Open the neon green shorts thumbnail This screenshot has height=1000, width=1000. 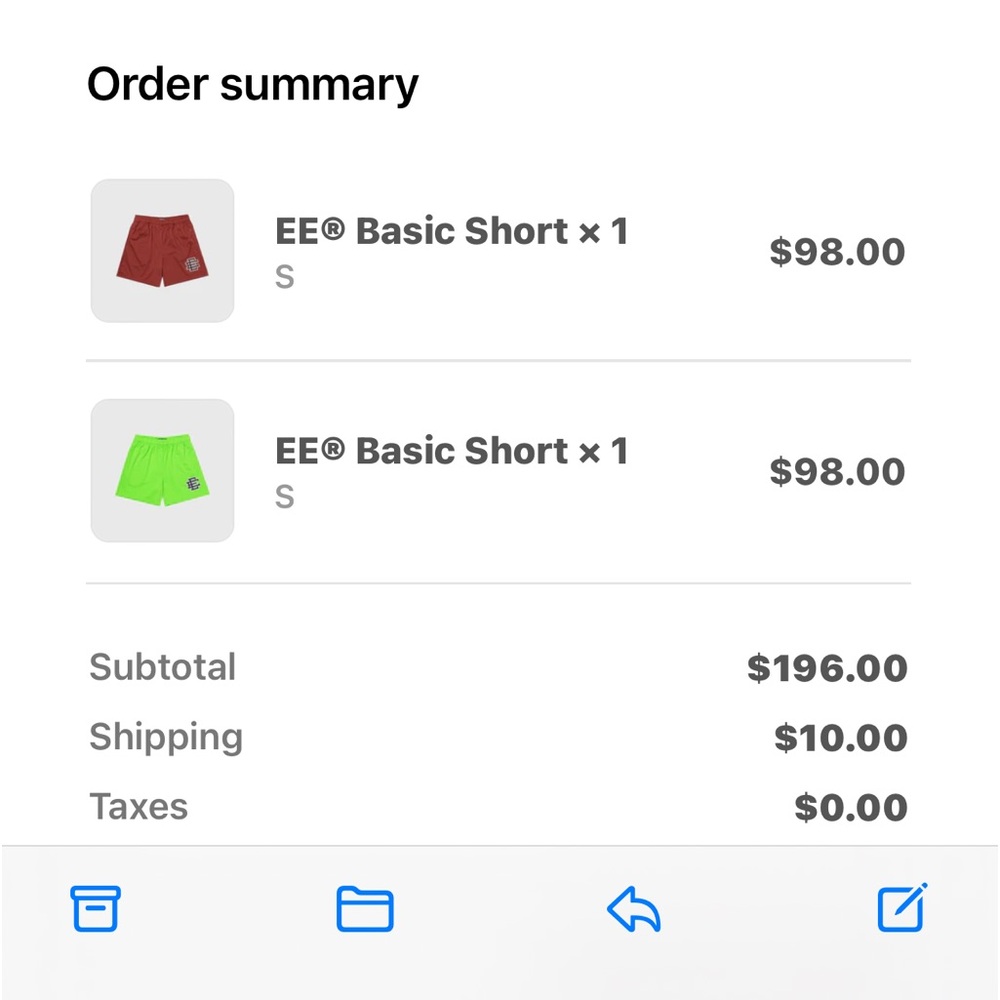(x=162, y=471)
